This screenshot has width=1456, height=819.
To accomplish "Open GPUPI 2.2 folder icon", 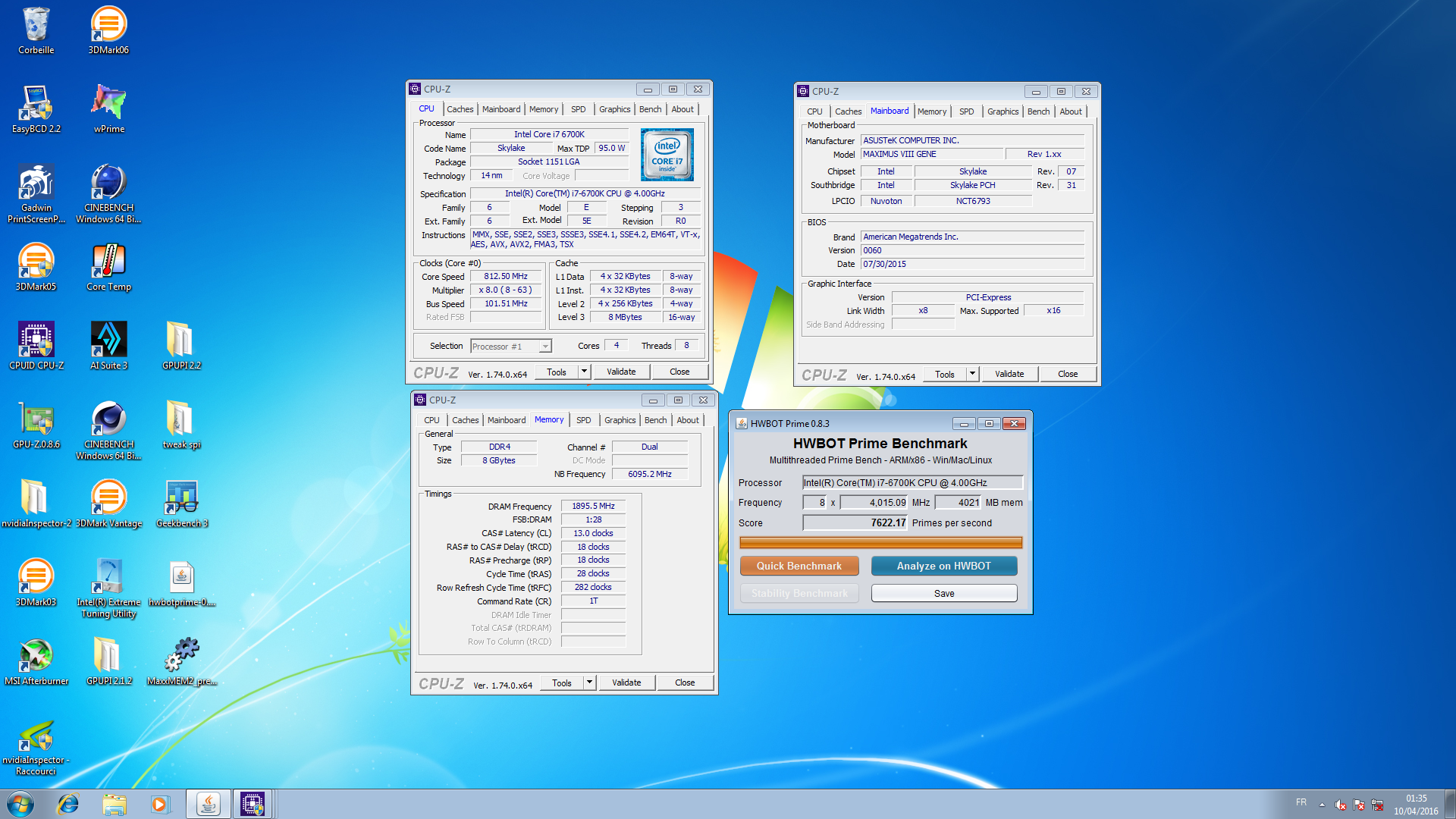I will pyautogui.click(x=181, y=346).
